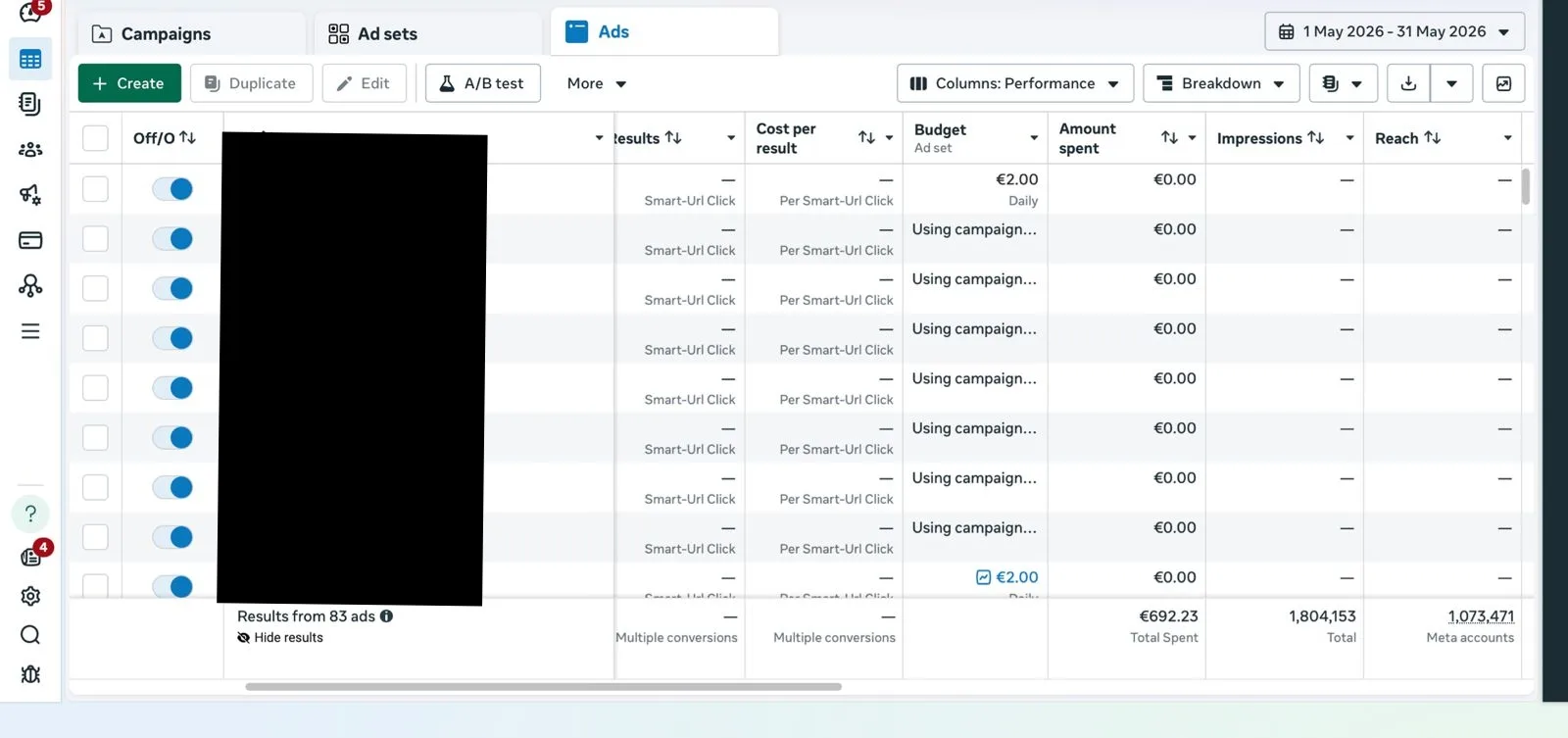Screen dimensions: 1568x738
Task: Click the Edit button
Action: pos(364,83)
